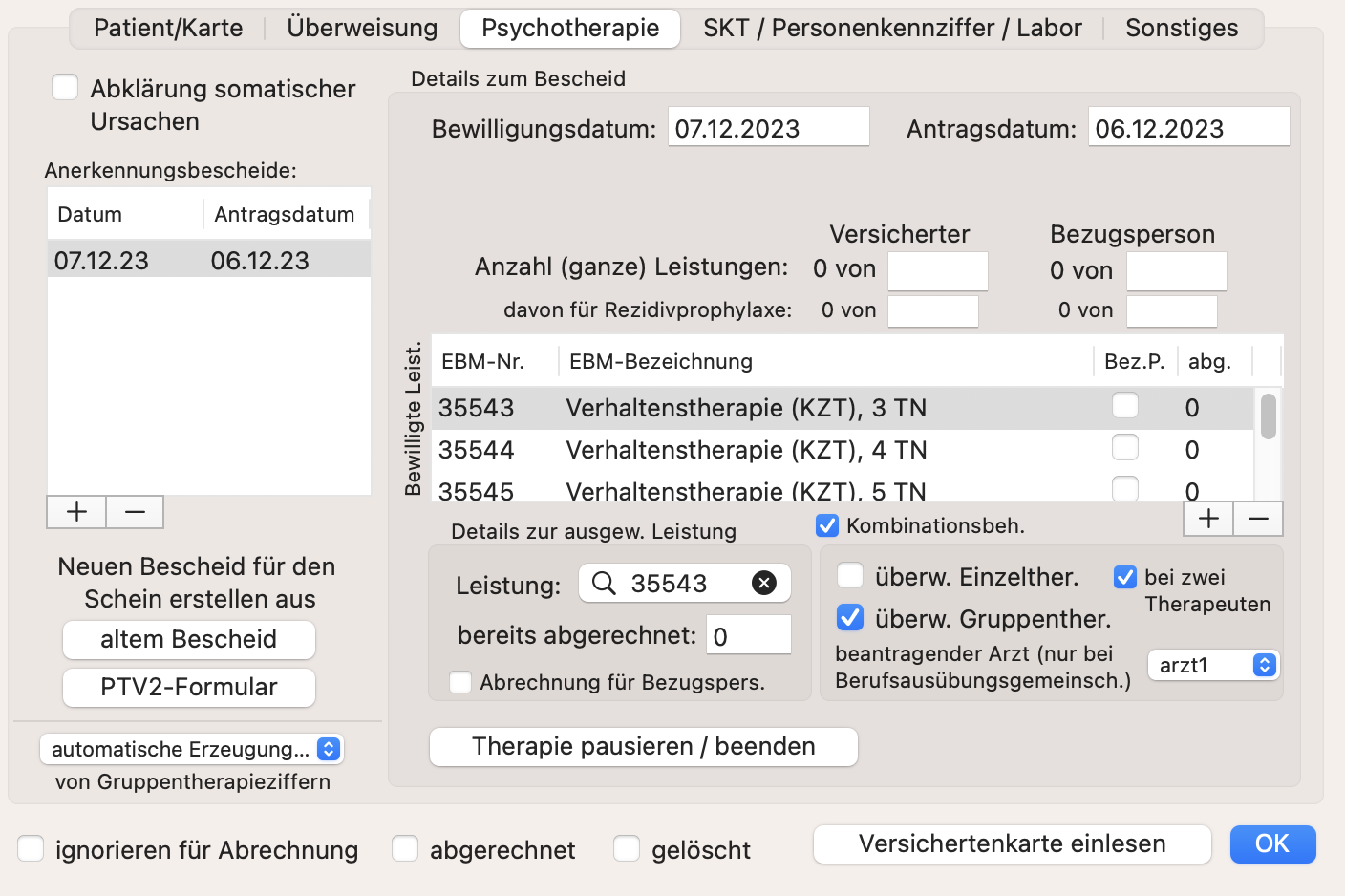The image size is (1345, 896).
Task: Open the Sonstiges tab
Action: click(x=1182, y=28)
